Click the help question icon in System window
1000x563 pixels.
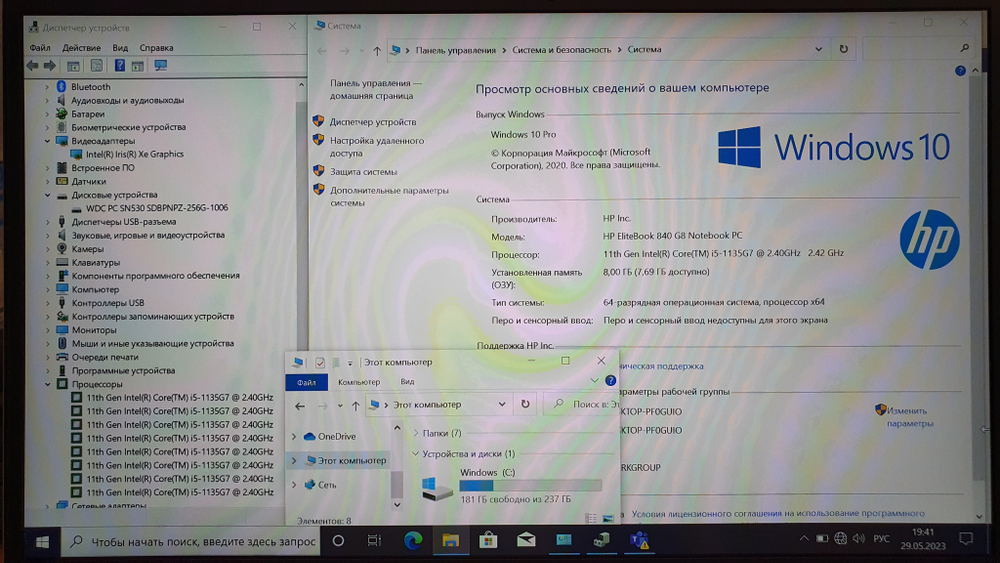(960, 71)
